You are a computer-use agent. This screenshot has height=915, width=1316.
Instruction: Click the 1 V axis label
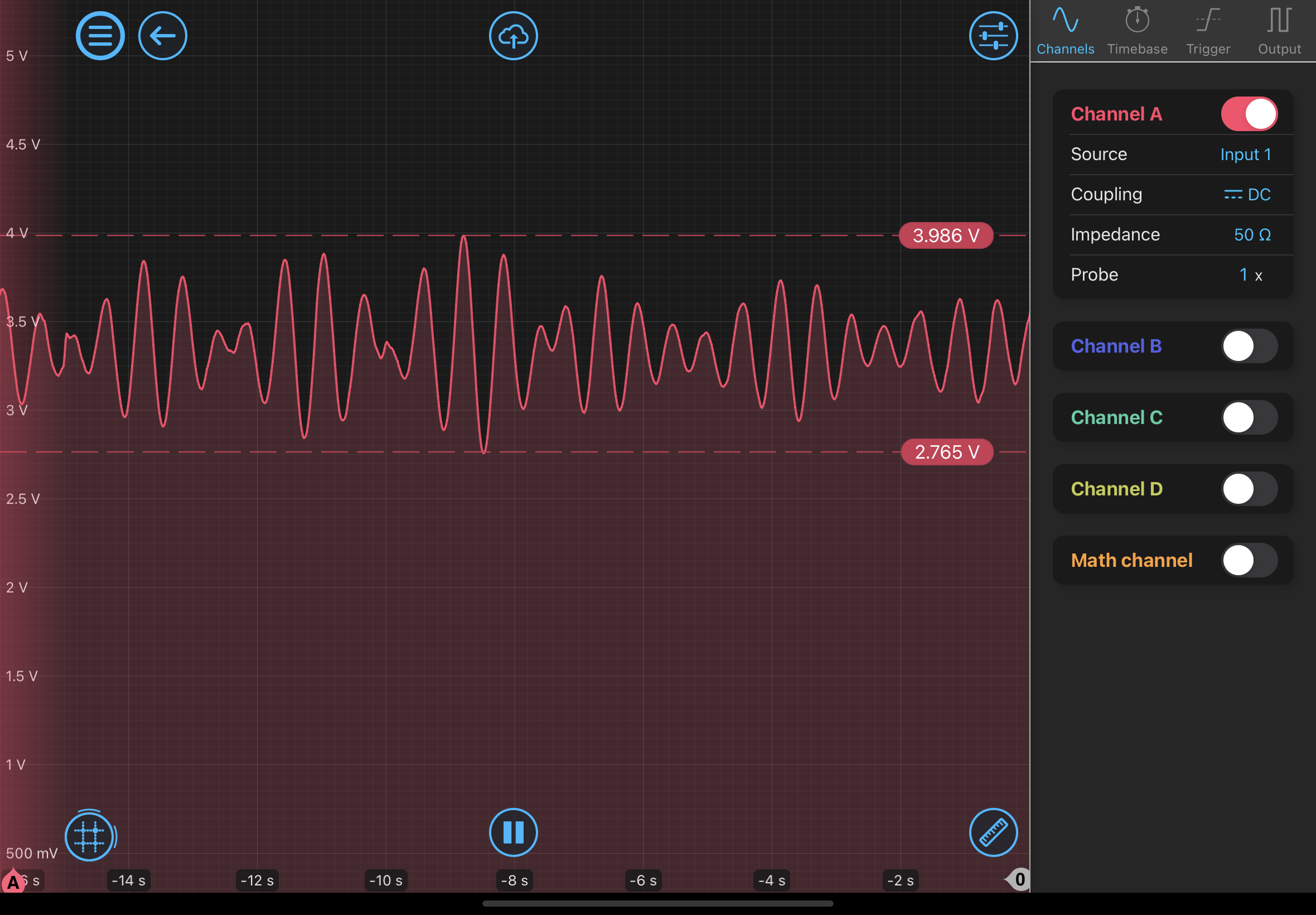pos(16,765)
